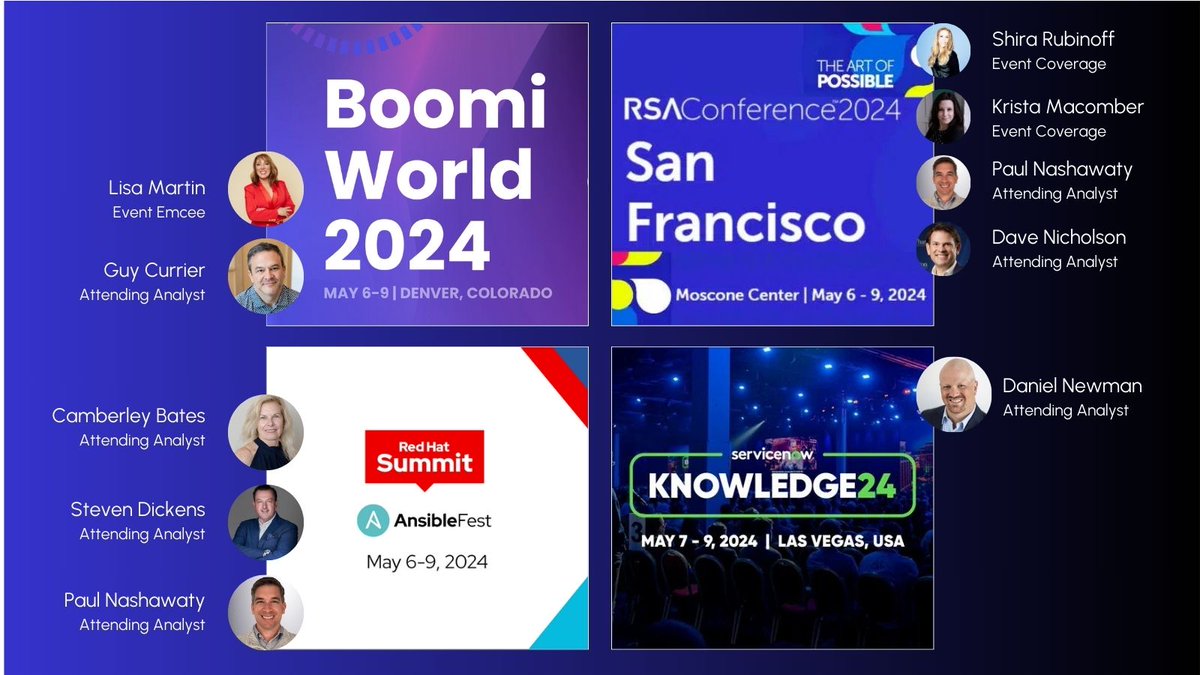Click "THE ART OF POSSIBLE" tagline

[x=855, y=74]
